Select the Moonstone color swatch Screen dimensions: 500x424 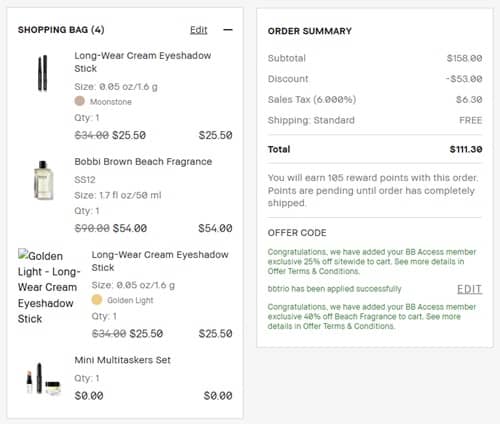(x=79, y=101)
